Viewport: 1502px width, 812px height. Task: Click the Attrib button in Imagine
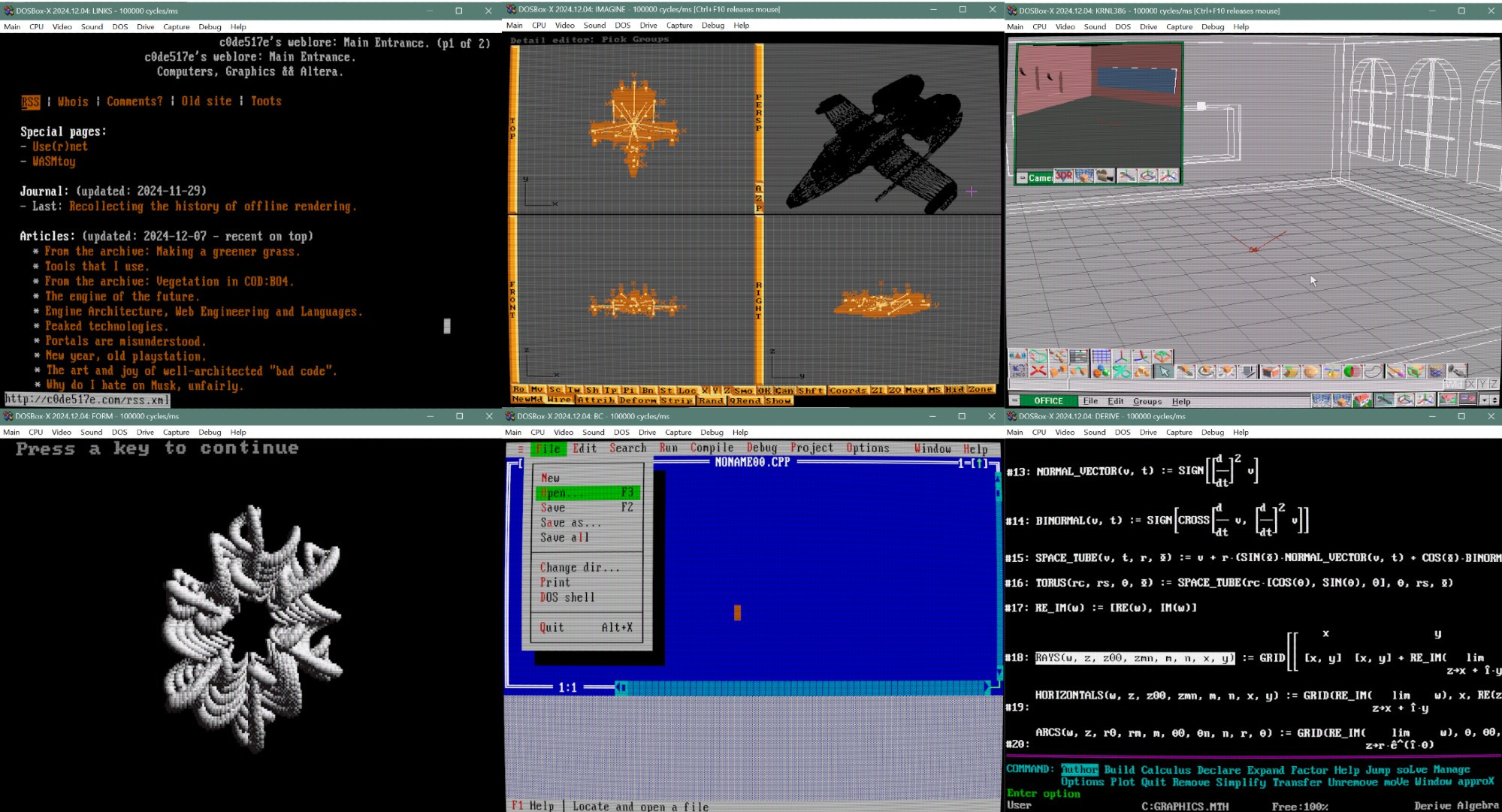[597, 400]
